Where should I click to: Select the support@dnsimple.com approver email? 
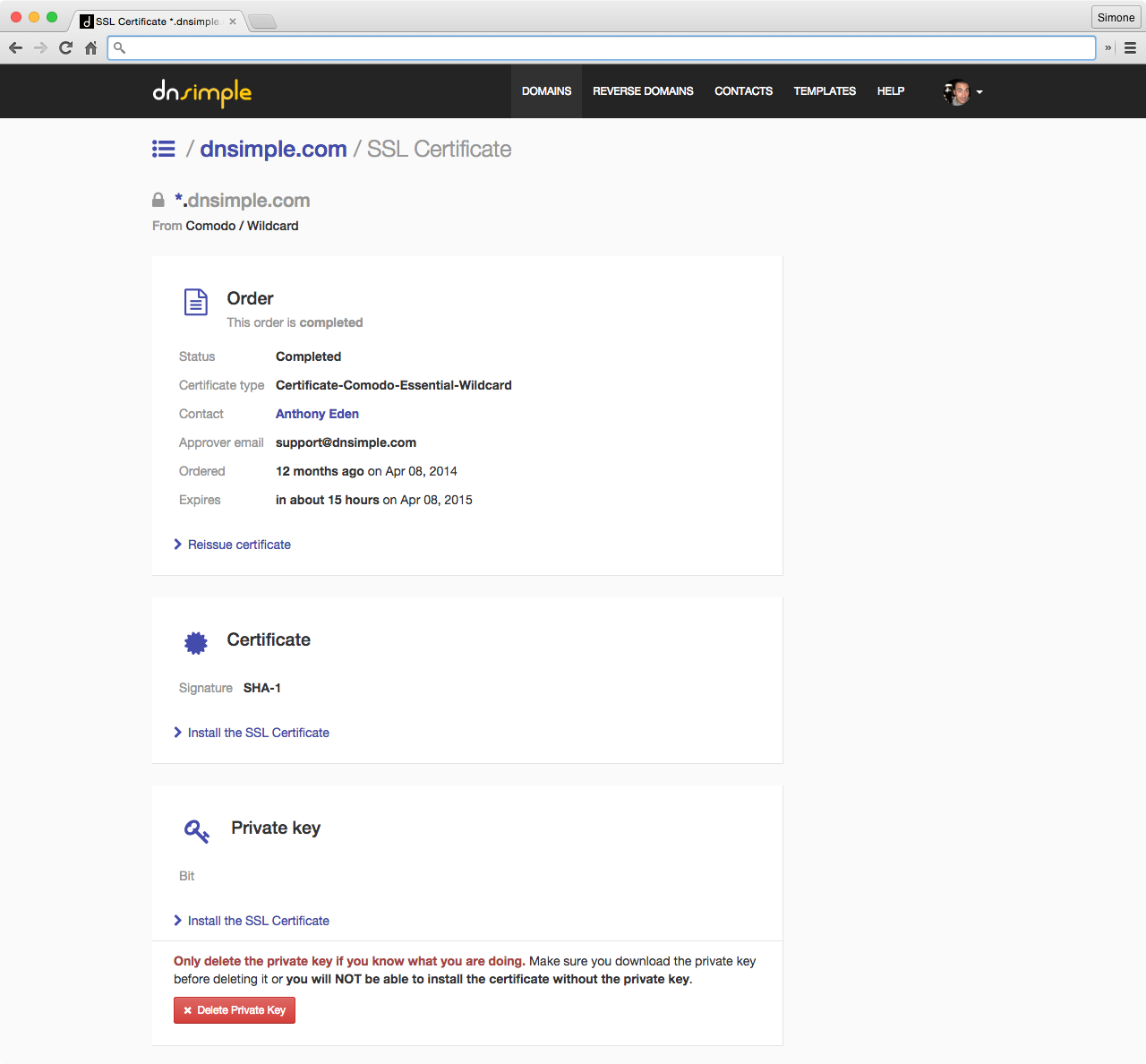346,442
